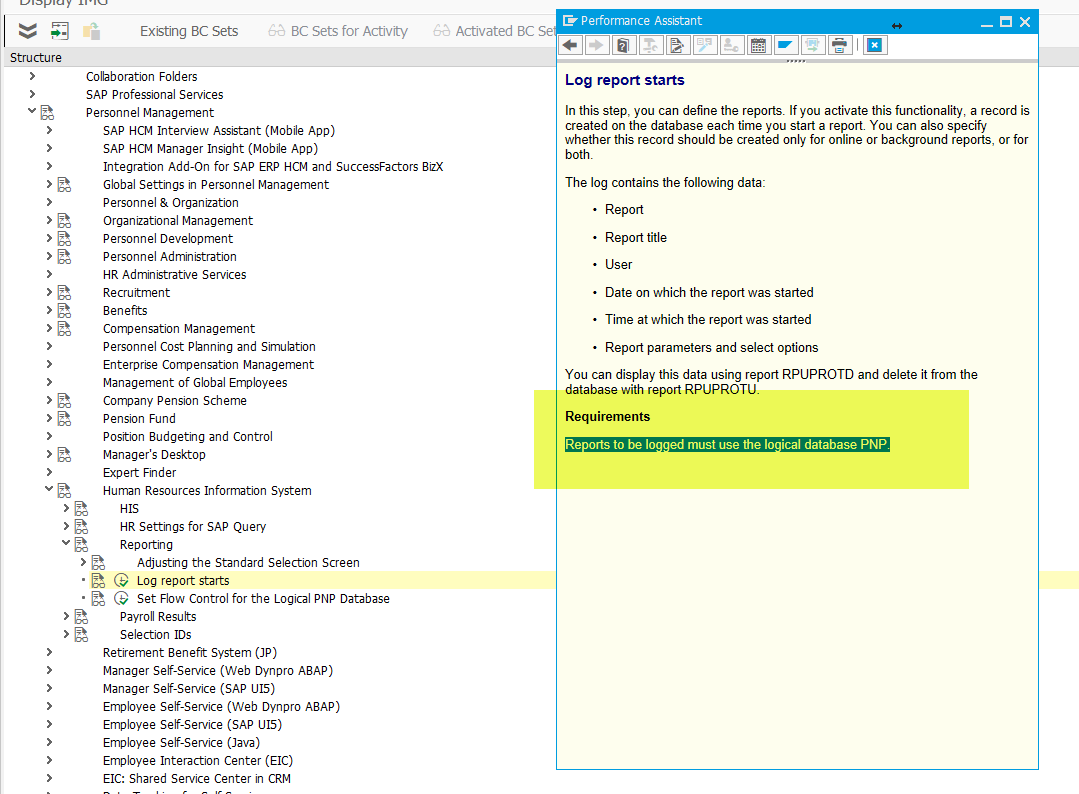The width and height of the screenshot is (1079, 794).
Task: Print the Performance Assistant help text
Action: [840, 45]
